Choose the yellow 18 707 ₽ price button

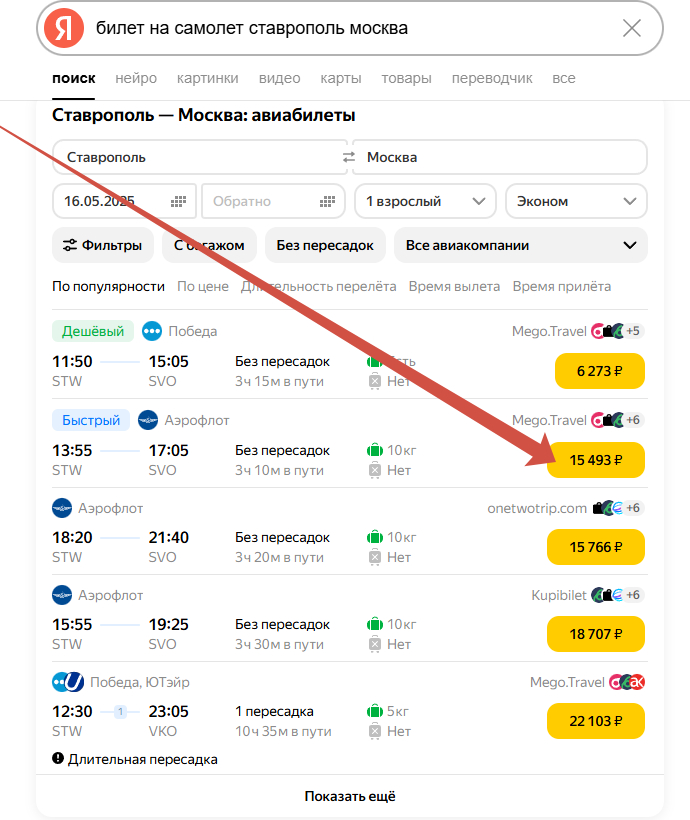click(x=596, y=634)
